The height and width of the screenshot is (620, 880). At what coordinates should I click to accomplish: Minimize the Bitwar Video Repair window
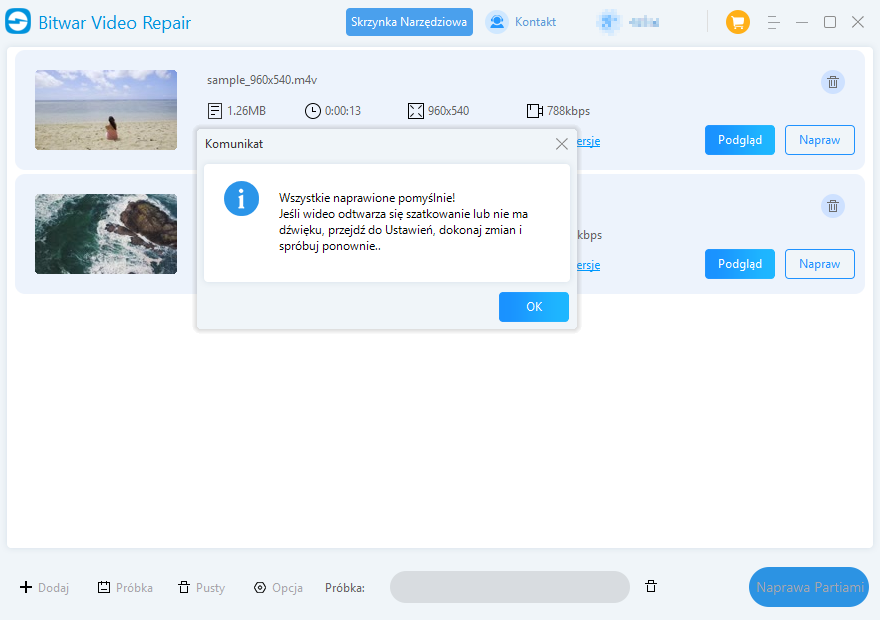[x=802, y=22]
